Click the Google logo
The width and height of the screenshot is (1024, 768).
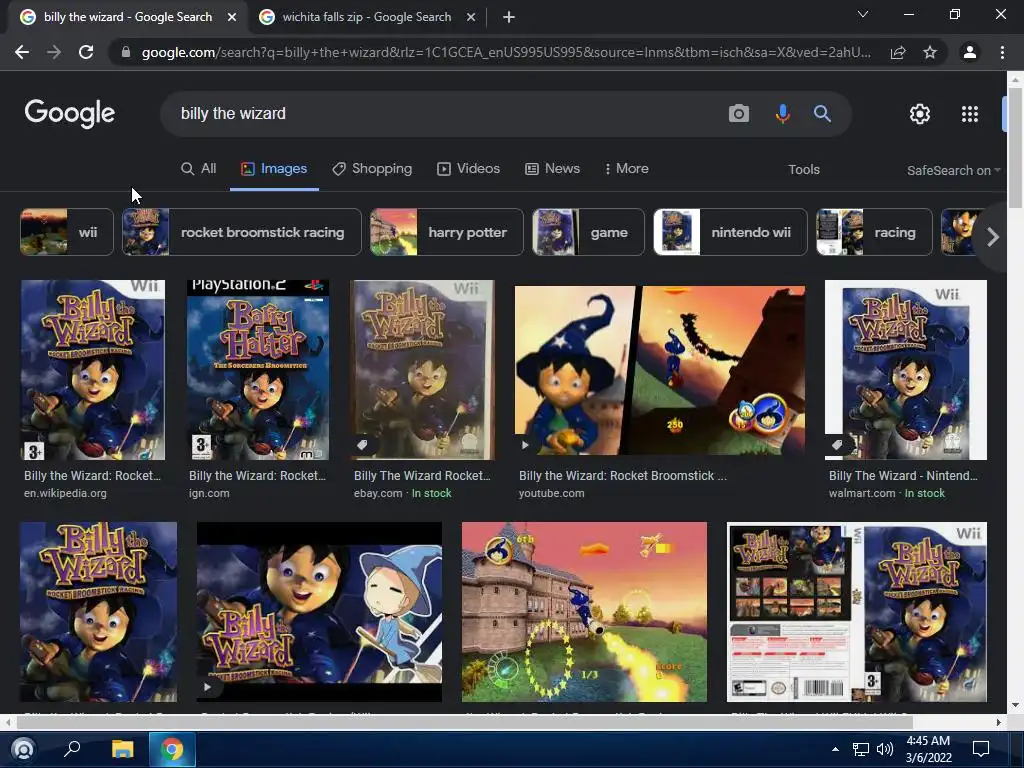[x=70, y=114]
